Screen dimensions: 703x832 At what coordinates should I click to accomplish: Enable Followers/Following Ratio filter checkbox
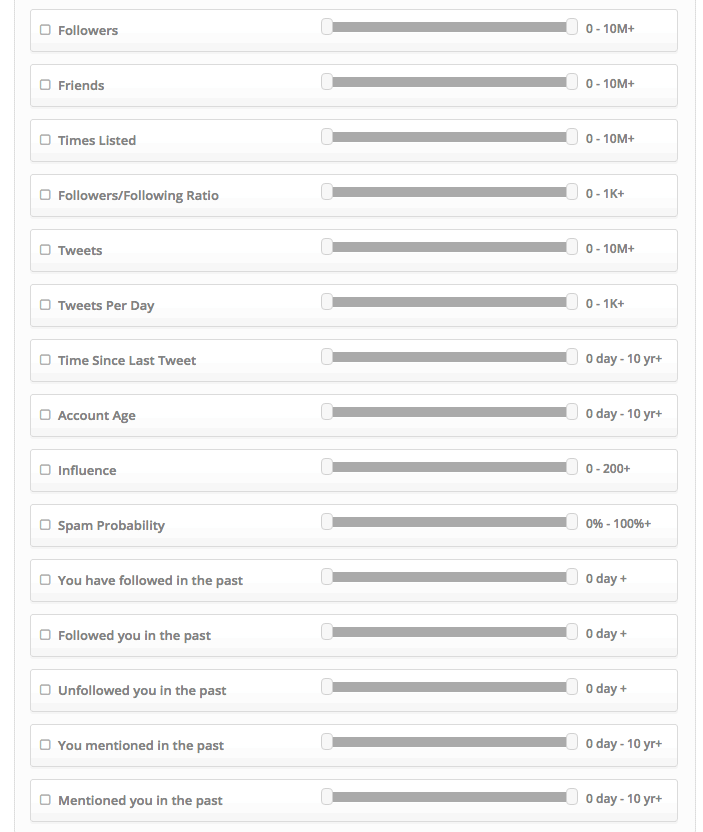[46, 195]
